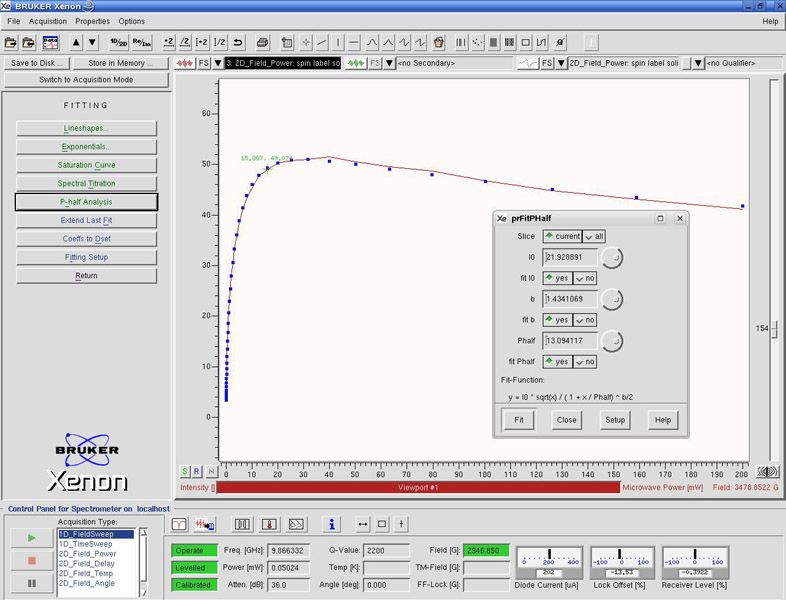
Task: Click the divide by 2 (/2) icon
Action: (x=185, y=43)
